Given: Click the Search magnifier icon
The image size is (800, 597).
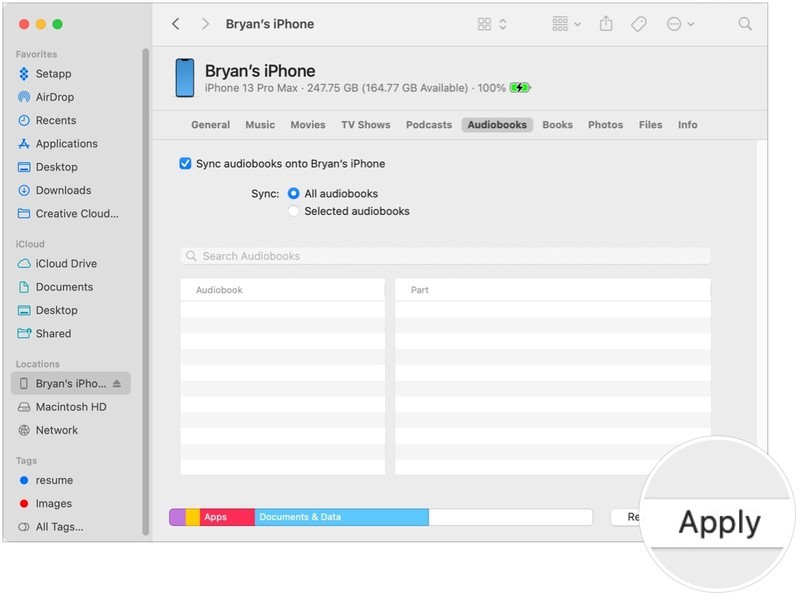Looking at the screenshot, I should (x=745, y=24).
